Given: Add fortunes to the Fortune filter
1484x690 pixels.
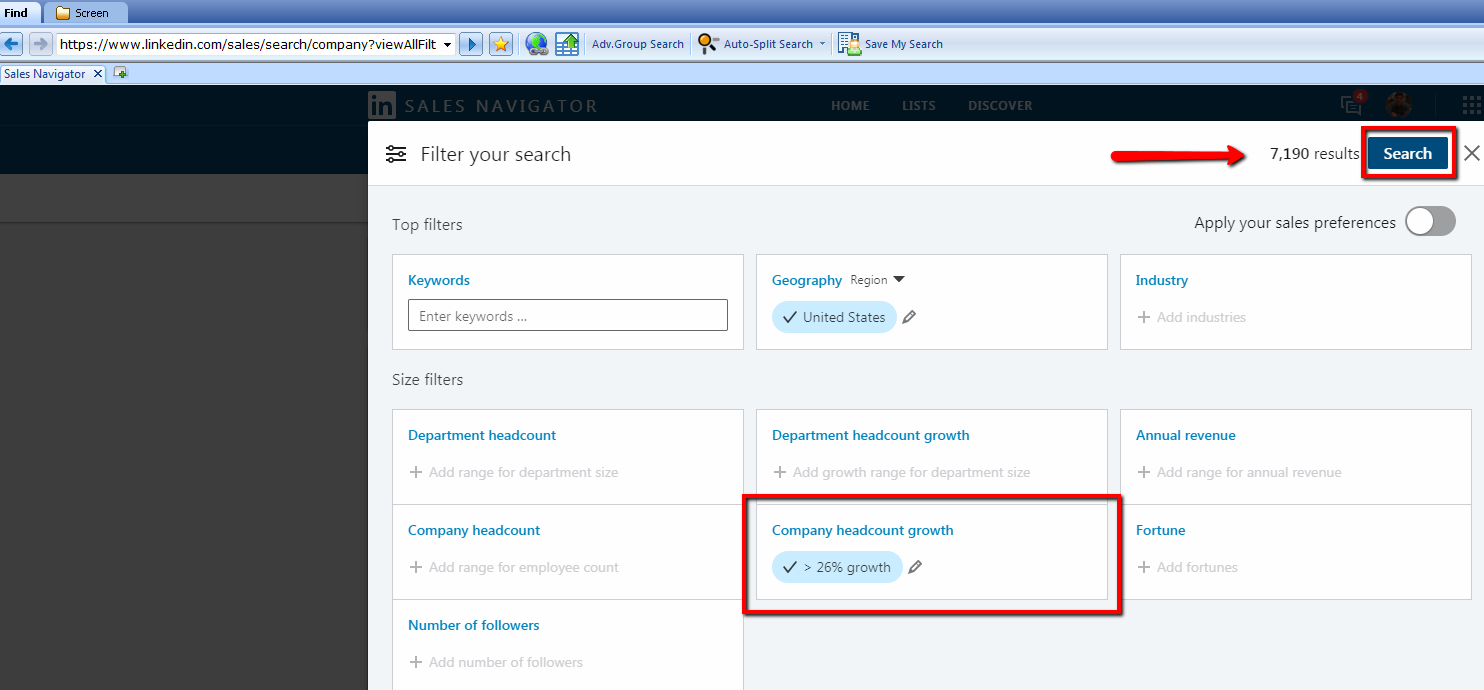Looking at the screenshot, I should [1188, 567].
